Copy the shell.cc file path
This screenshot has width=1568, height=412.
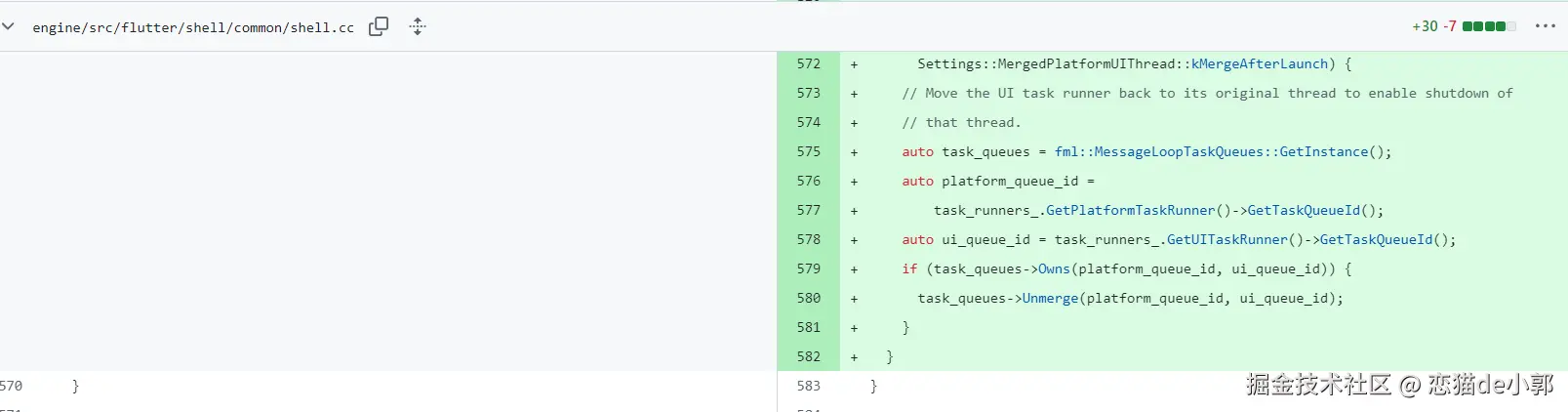379,26
